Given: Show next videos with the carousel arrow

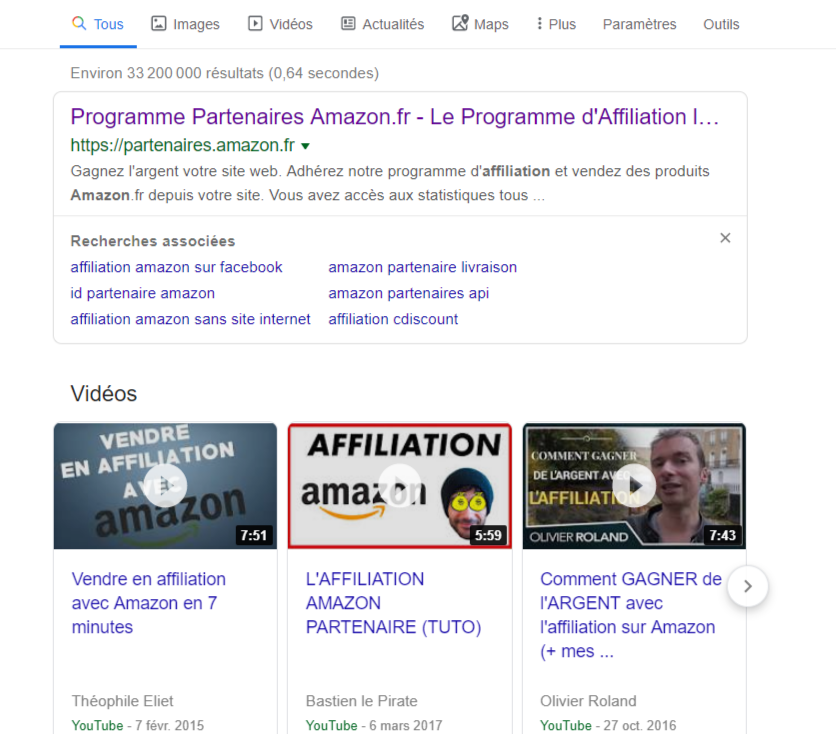Looking at the screenshot, I should click(747, 586).
